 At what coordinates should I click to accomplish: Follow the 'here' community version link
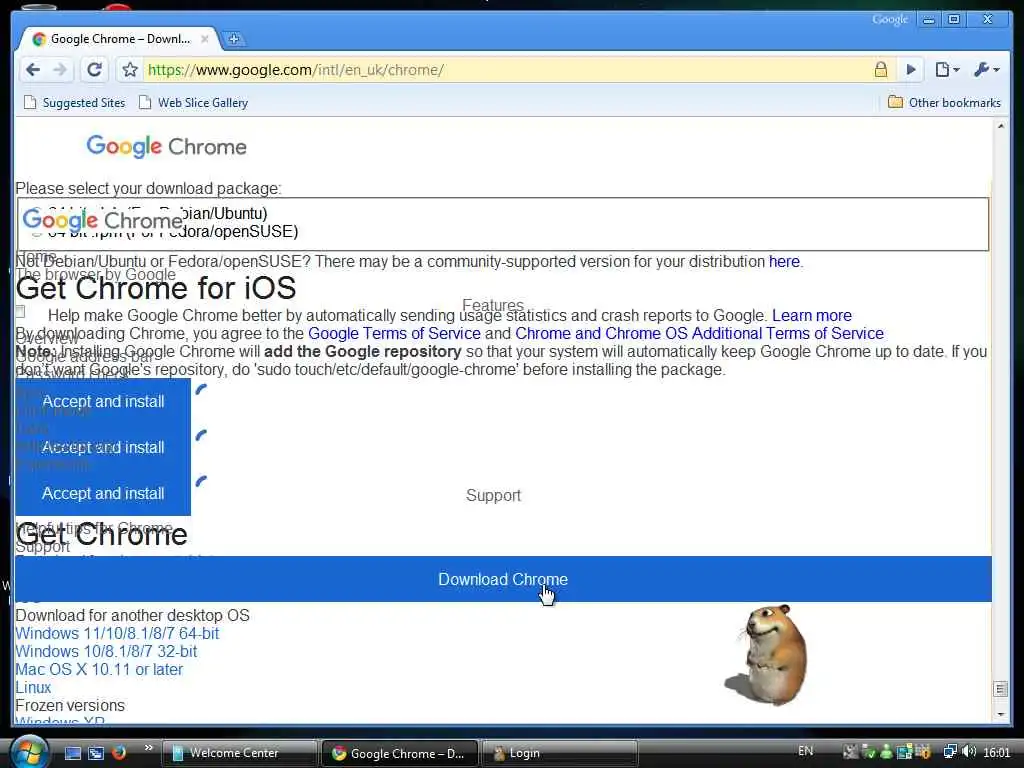[x=784, y=261]
